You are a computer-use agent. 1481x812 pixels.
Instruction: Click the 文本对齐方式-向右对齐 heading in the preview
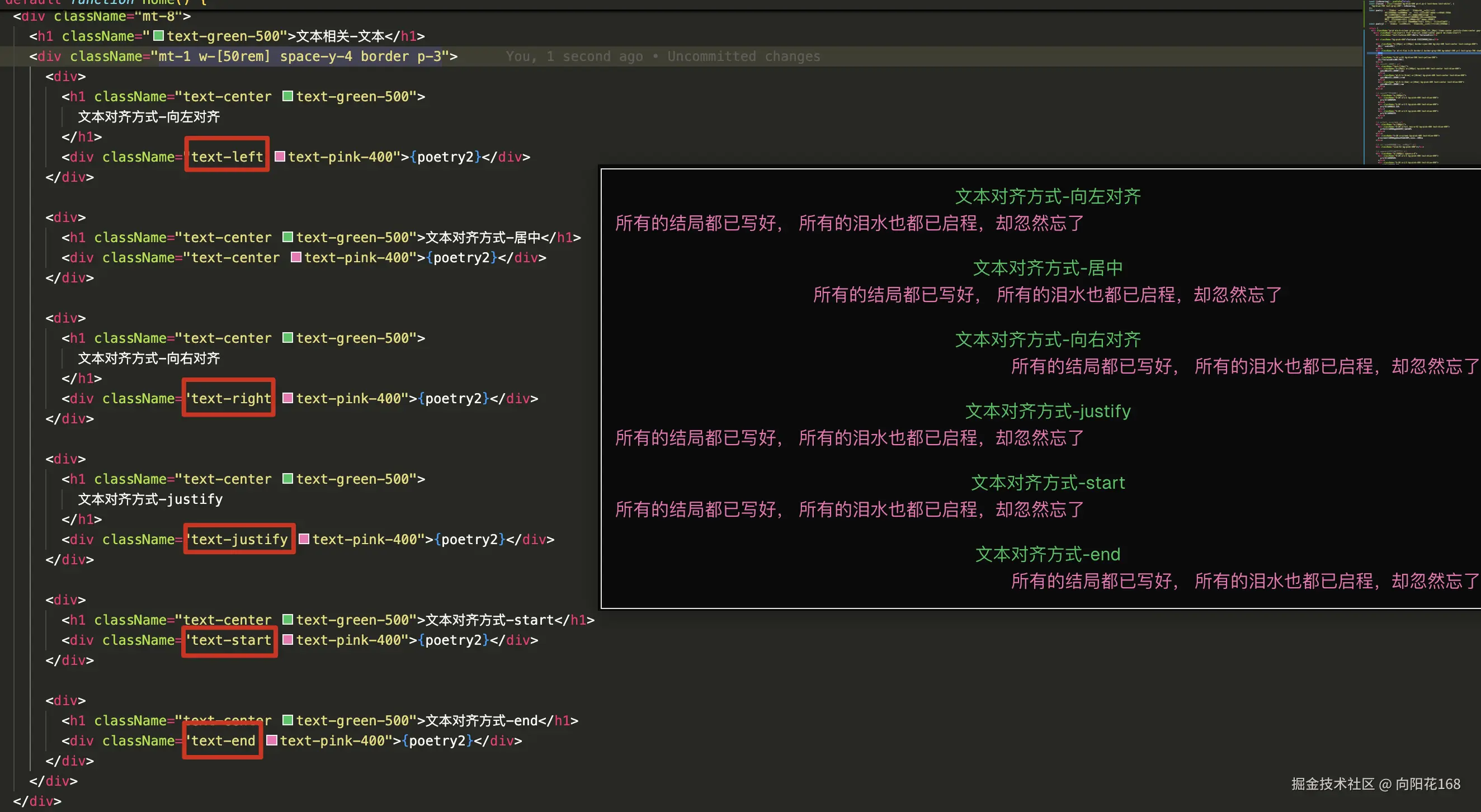1048,339
